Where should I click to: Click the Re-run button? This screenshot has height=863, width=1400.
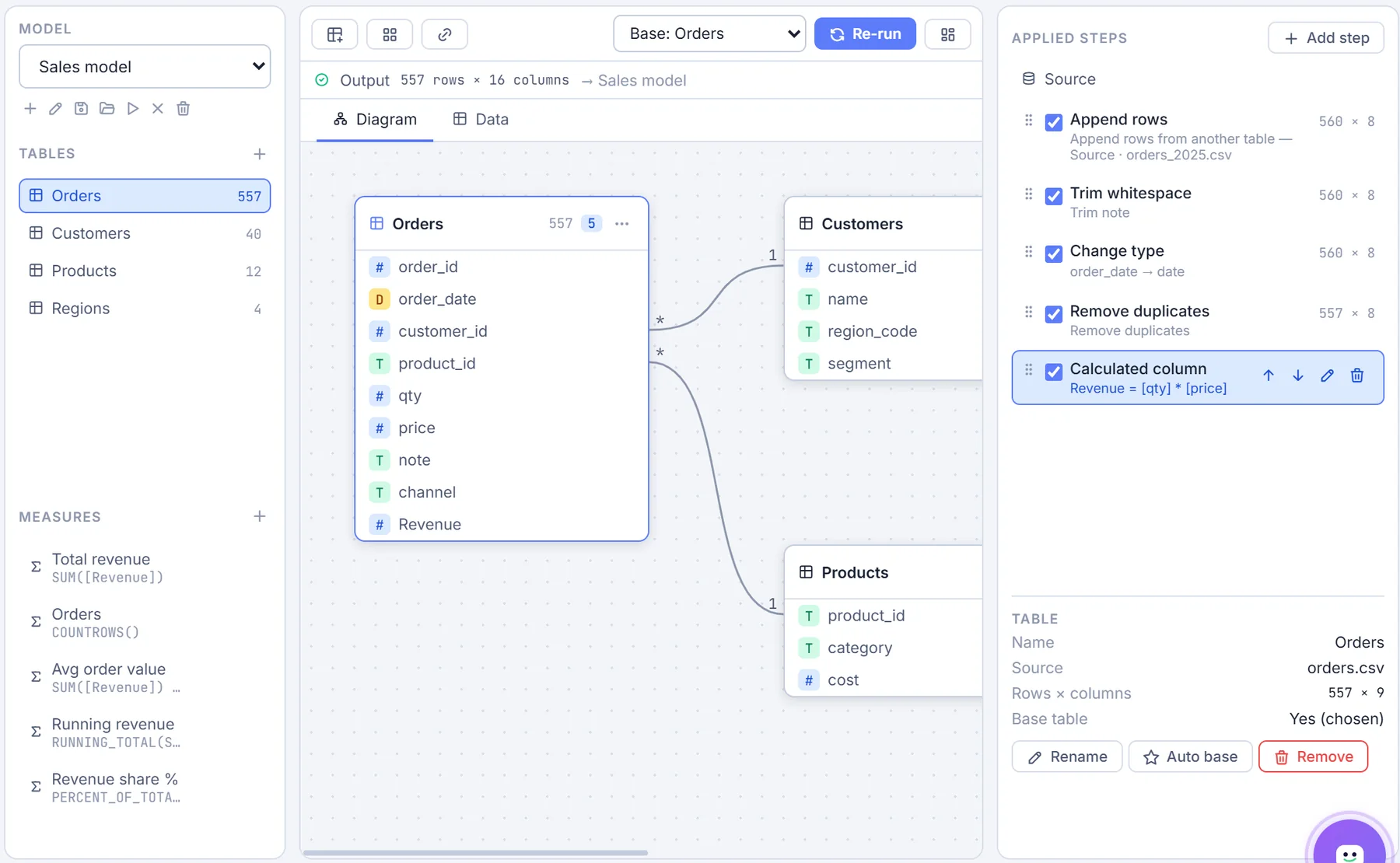pyautogui.click(x=865, y=33)
